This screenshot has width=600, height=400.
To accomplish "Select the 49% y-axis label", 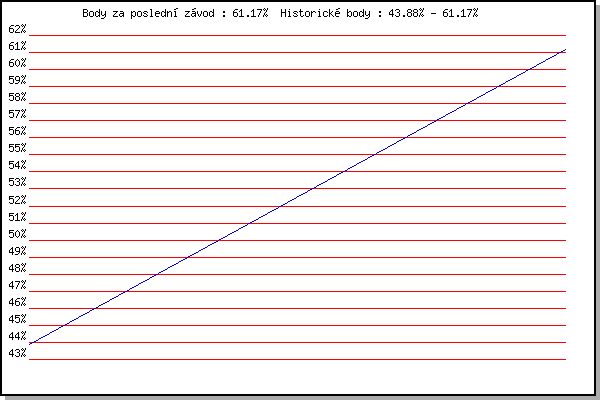I will click(x=17, y=251).
